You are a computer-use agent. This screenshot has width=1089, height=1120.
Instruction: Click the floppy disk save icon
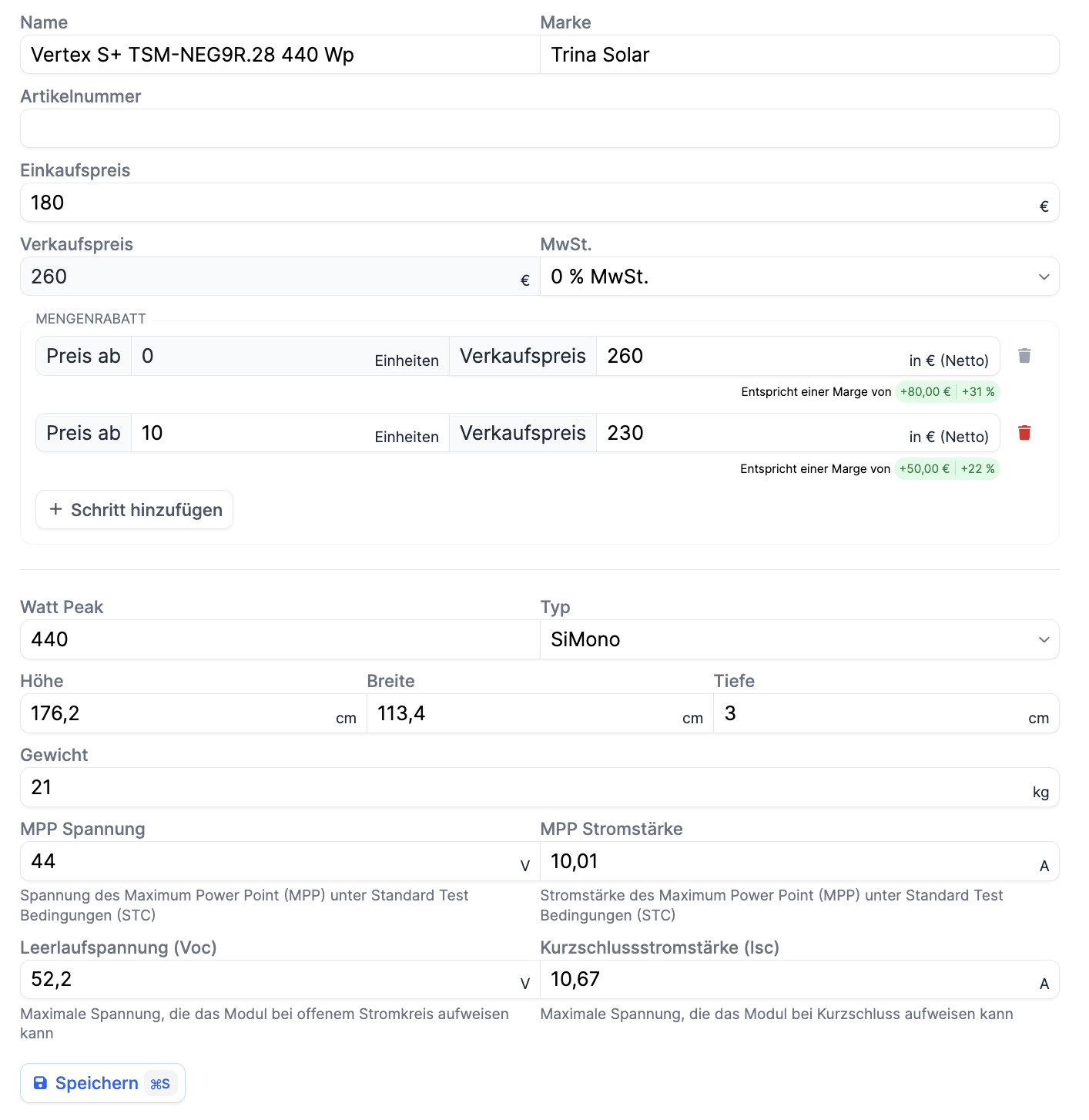pos(40,1083)
